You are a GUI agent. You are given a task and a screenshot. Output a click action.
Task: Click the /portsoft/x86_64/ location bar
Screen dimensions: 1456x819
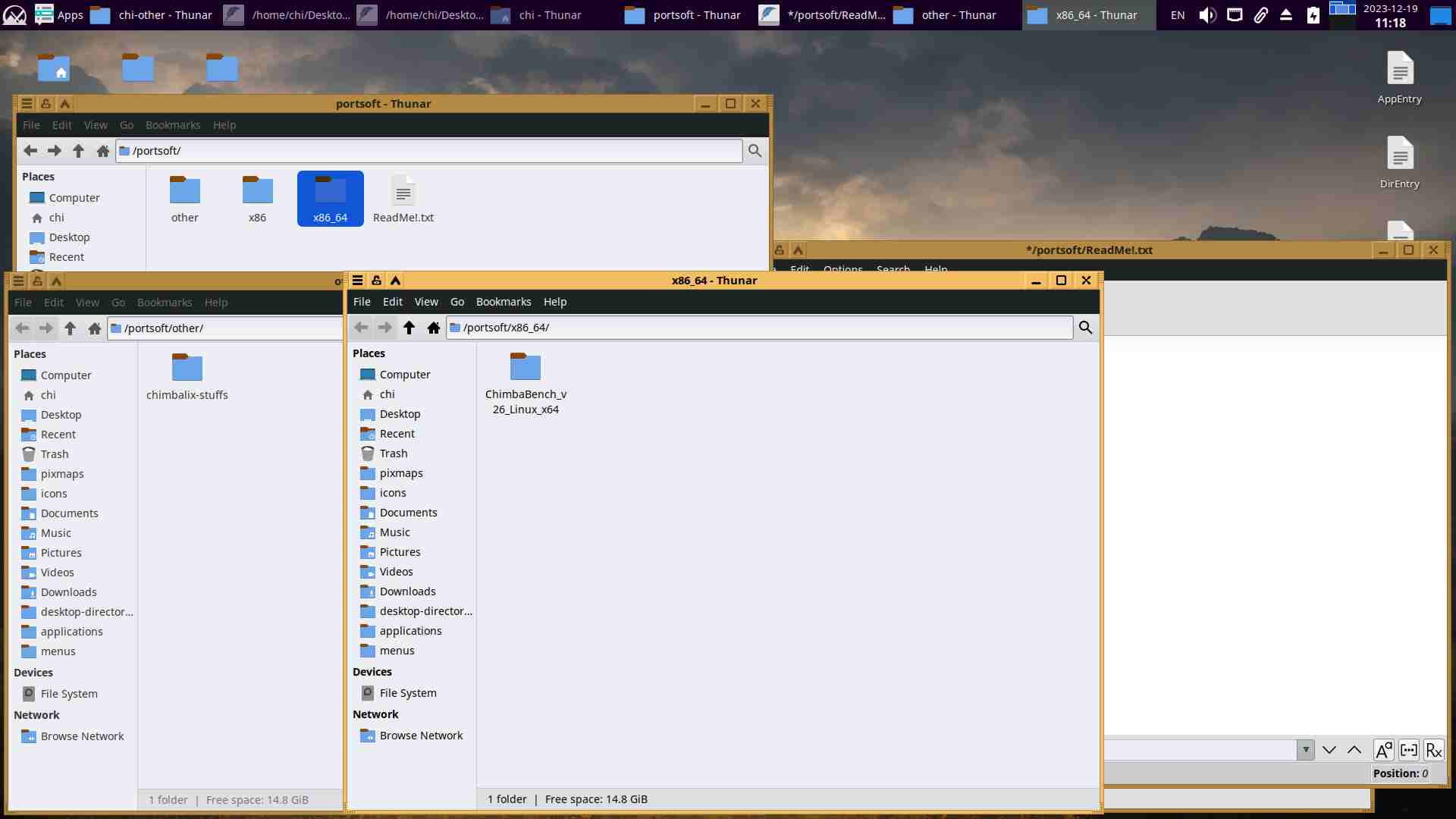click(758, 328)
